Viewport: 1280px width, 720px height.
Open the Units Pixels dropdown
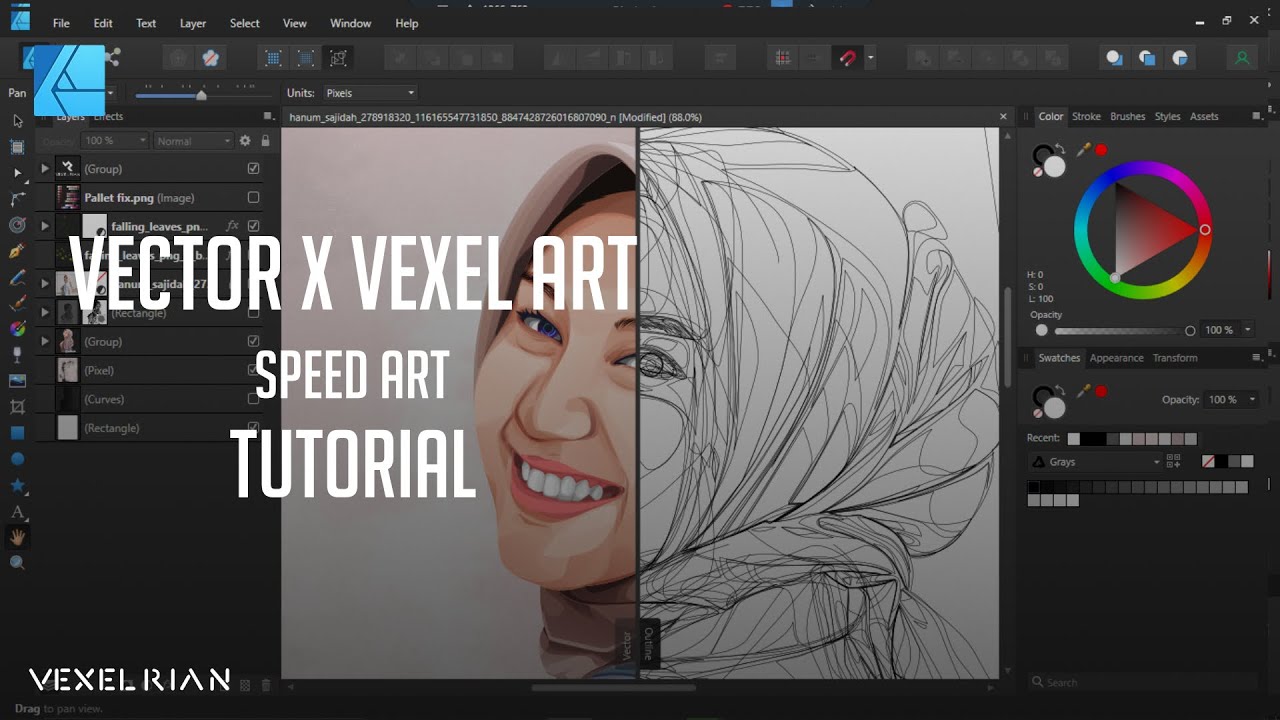(x=369, y=93)
